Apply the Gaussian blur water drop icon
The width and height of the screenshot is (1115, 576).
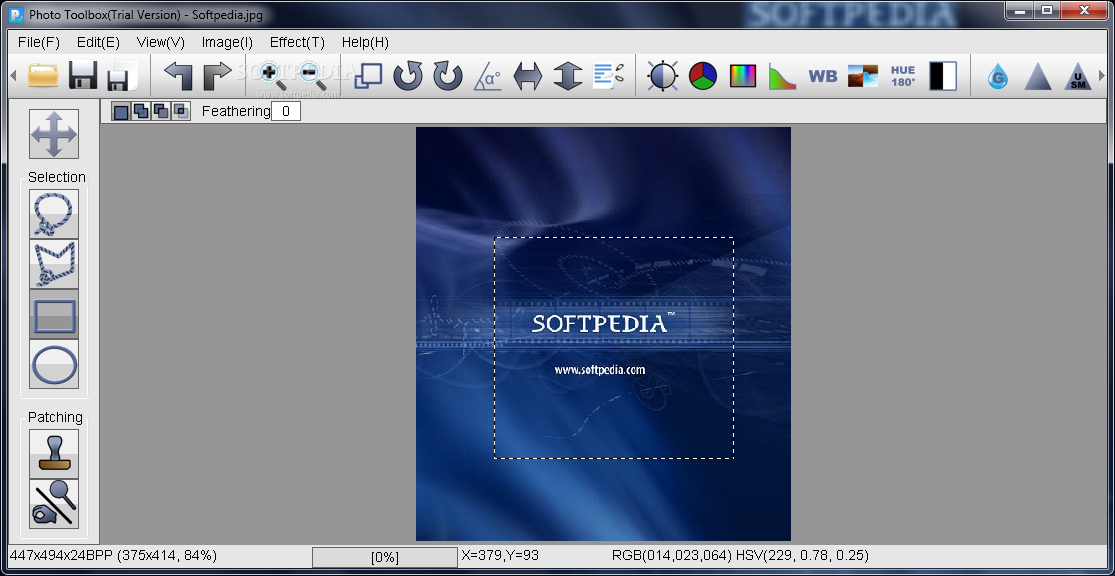pos(998,75)
